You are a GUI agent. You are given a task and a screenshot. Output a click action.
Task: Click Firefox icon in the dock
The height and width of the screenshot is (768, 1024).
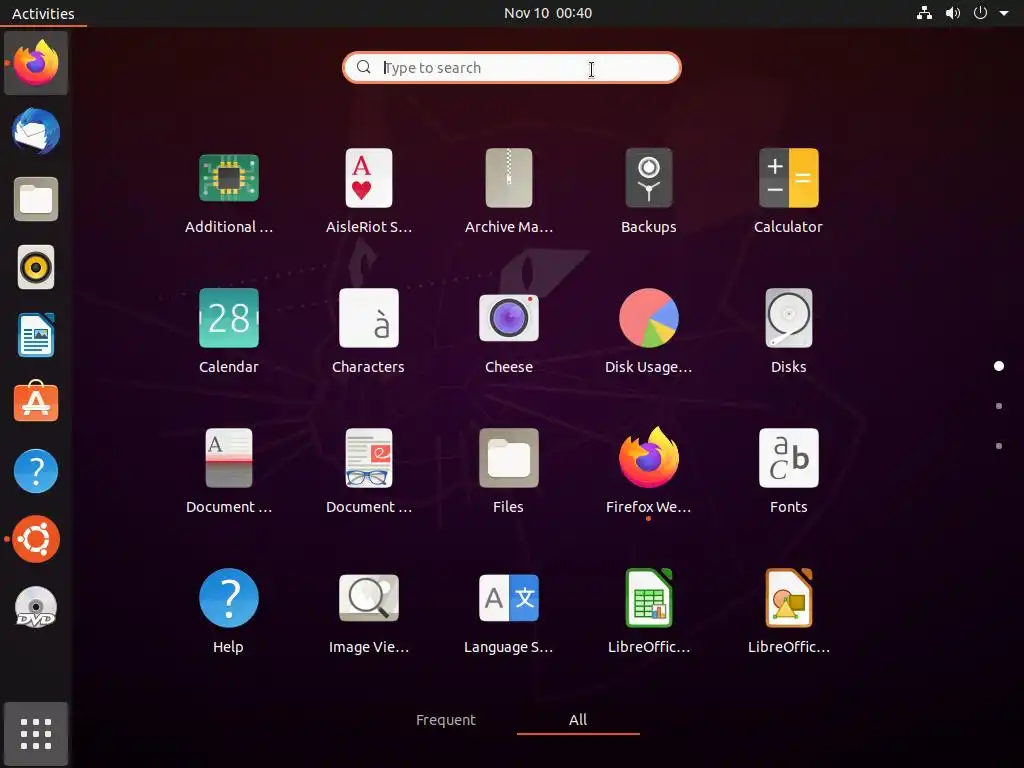(36, 63)
